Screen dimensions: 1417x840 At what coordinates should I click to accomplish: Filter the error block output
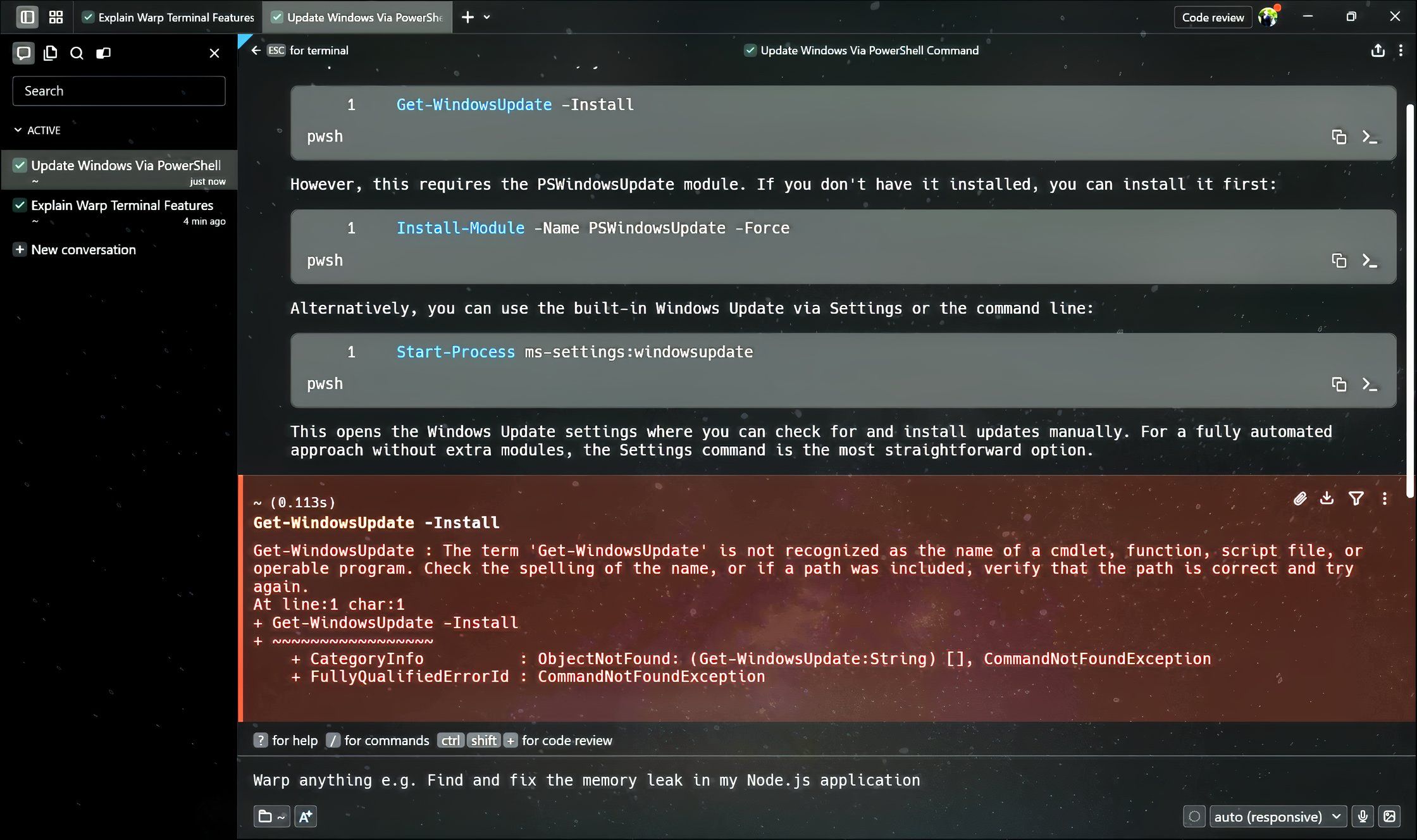[1356, 498]
